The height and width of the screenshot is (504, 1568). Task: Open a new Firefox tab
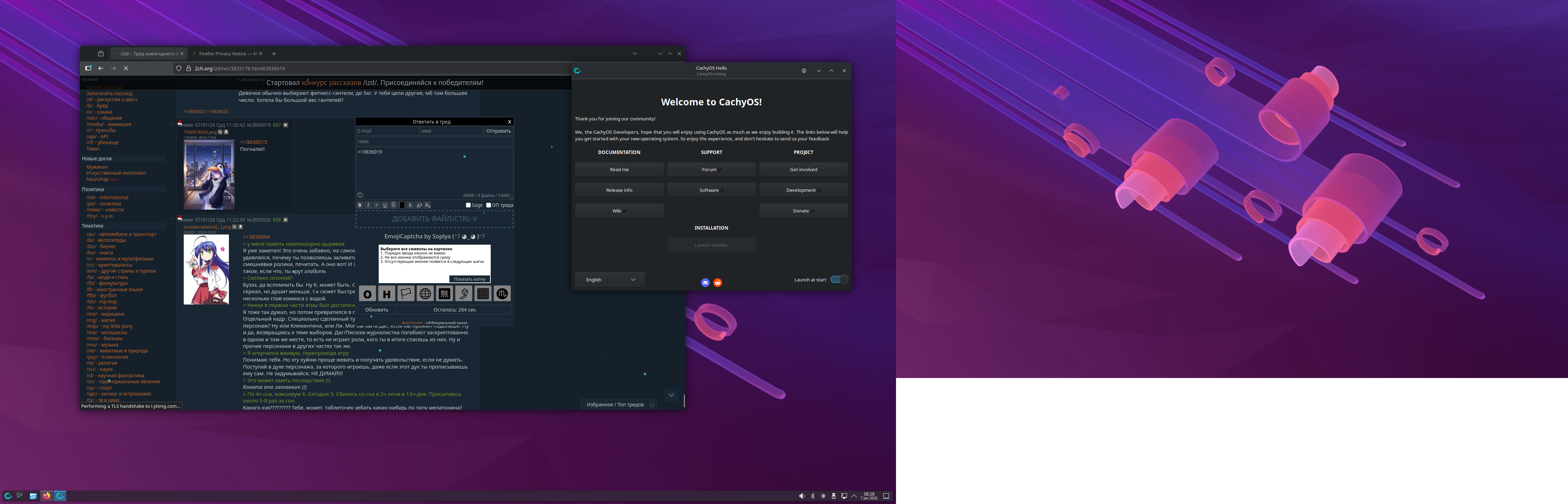pos(274,54)
